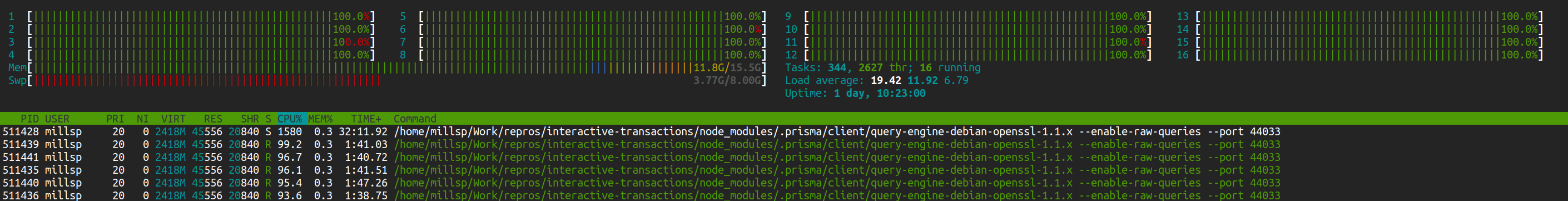
Task: Select process row with PID 511436
Action: tap(784, 195)
